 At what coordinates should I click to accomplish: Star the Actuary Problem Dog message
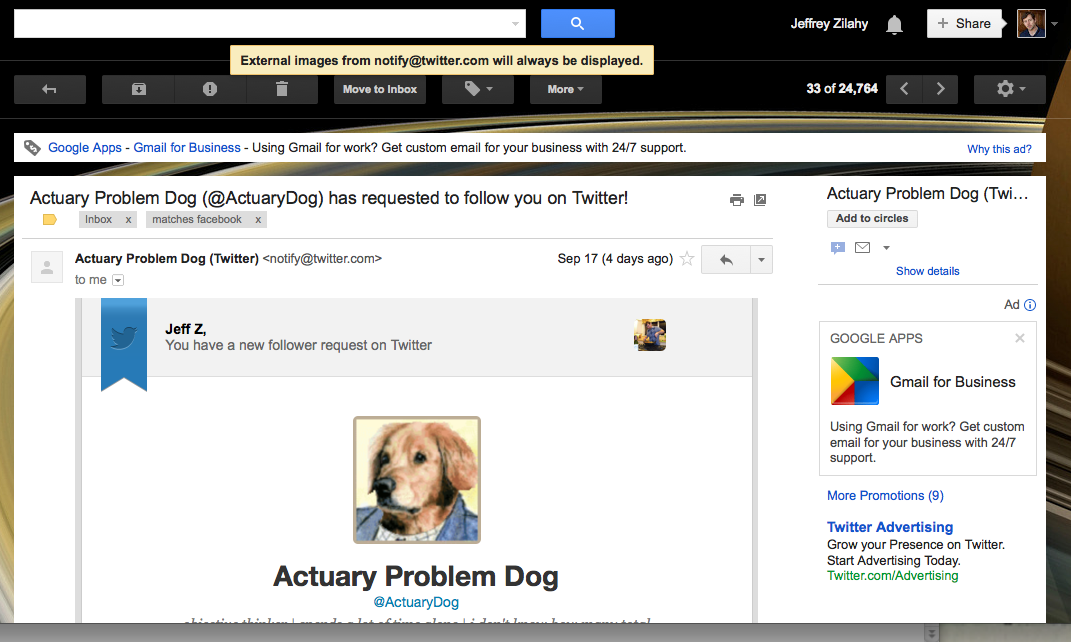(x=687, y=259)
